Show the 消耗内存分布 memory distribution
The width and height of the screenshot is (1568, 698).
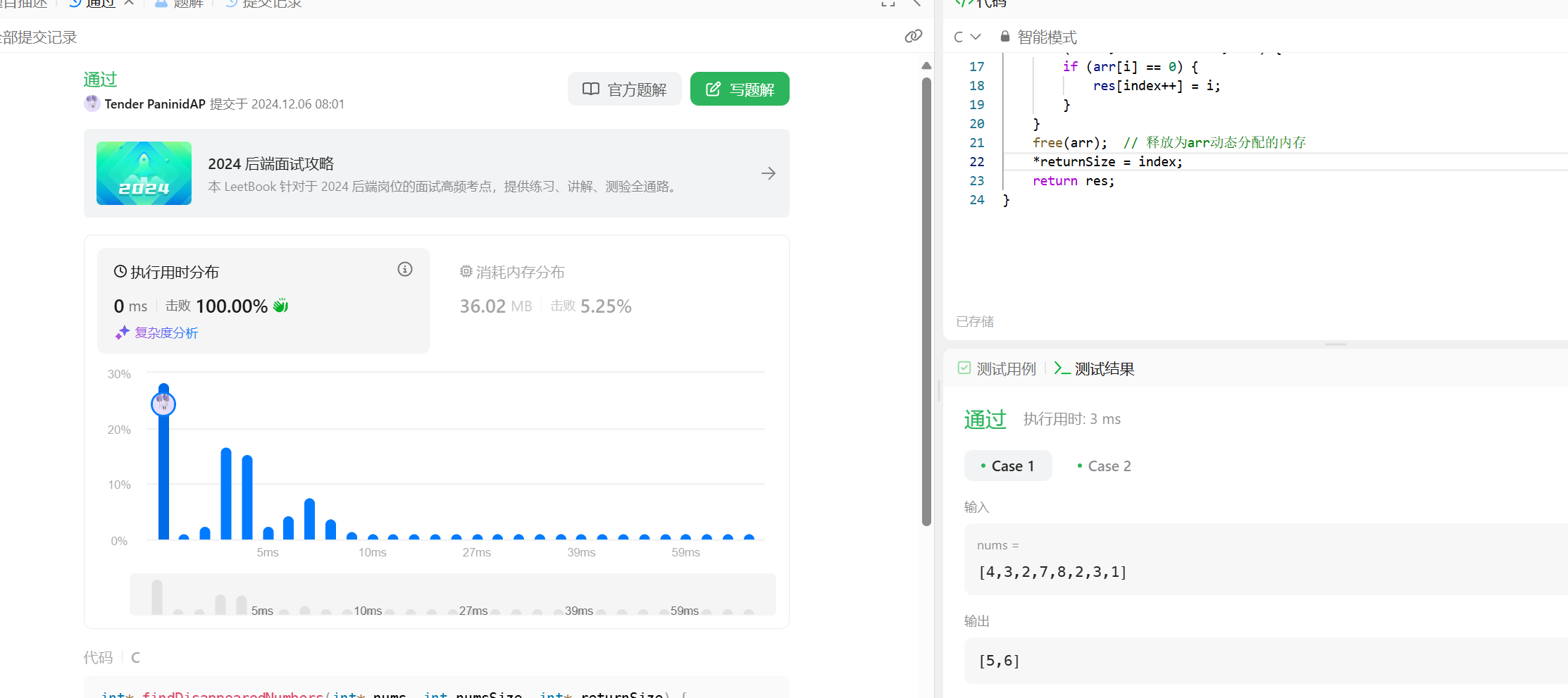[x=512, y=272]
